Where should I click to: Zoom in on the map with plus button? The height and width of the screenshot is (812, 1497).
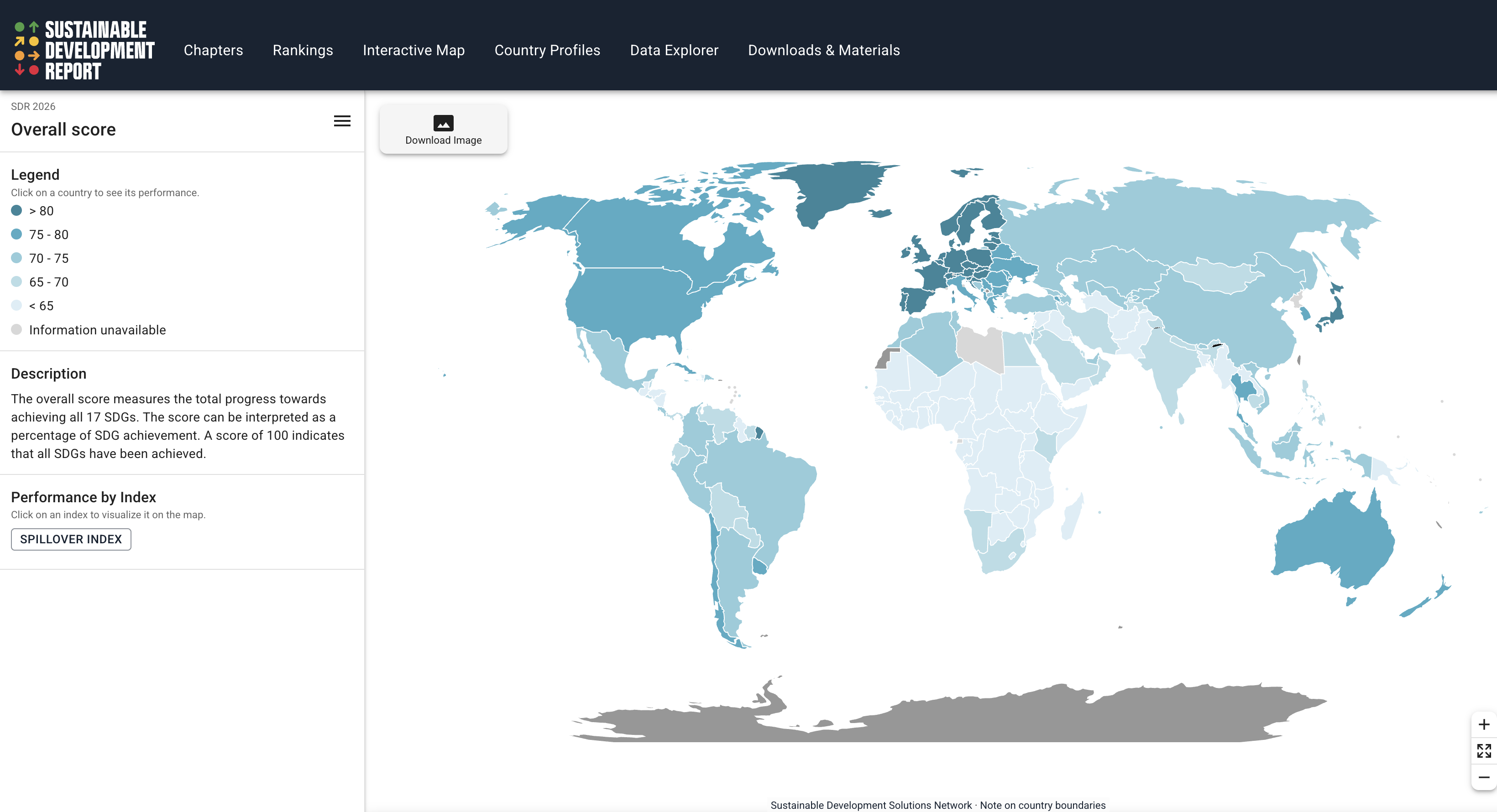point(1484,724)
